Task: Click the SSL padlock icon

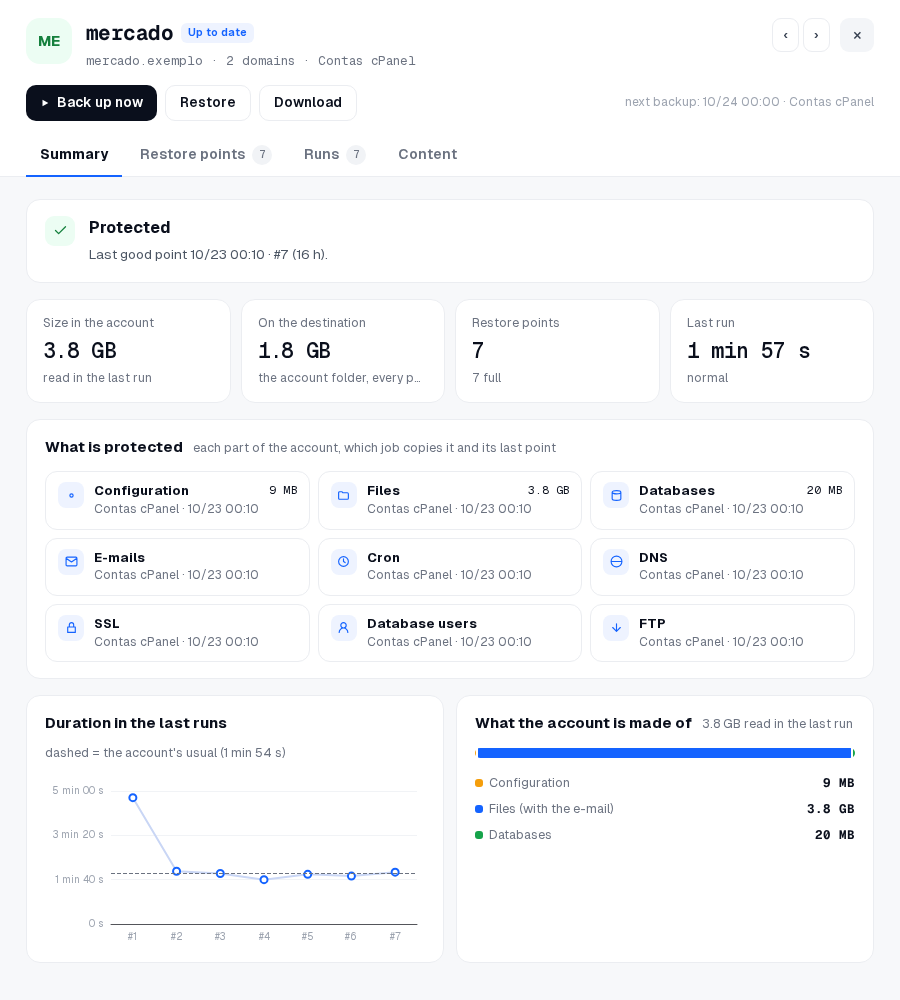Action: [71, 628]
